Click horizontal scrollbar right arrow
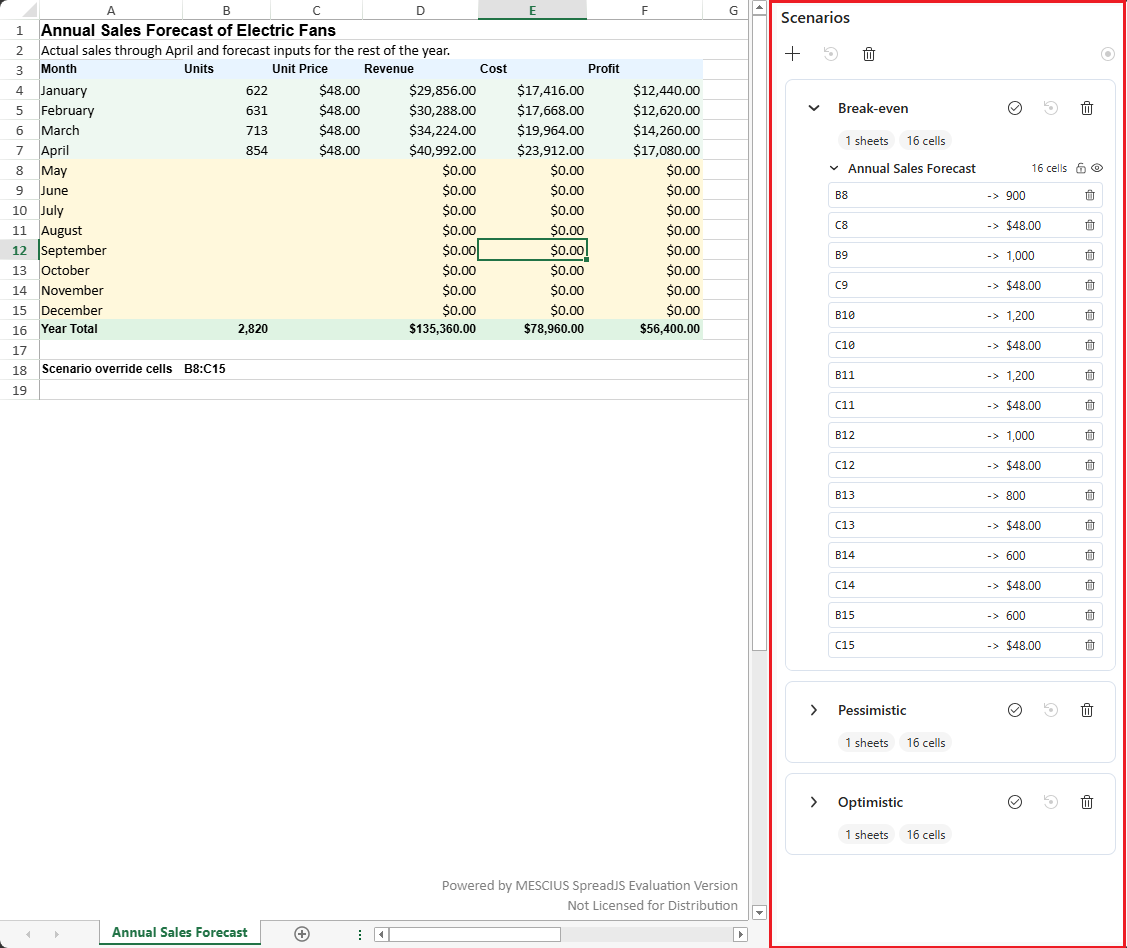This screenshot has width=1127, height=948. click(740, 934)
